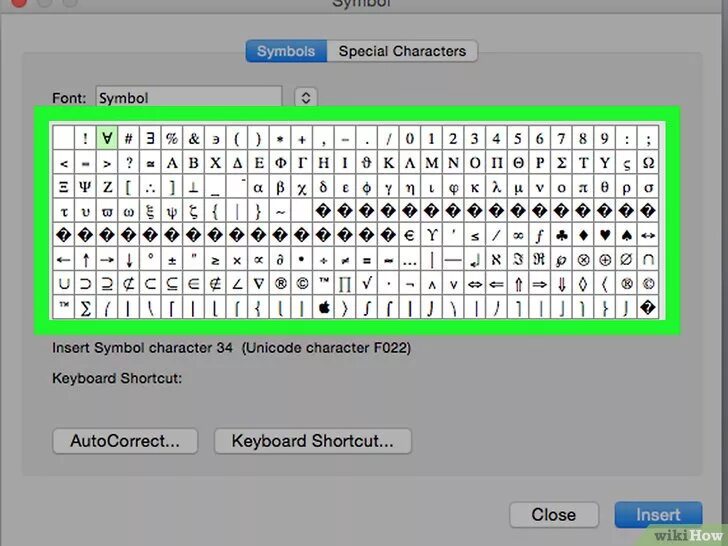Screen dimensions: 728x546
Task: Choose the heart ♥ suit symbol
Action: (605, 235)
